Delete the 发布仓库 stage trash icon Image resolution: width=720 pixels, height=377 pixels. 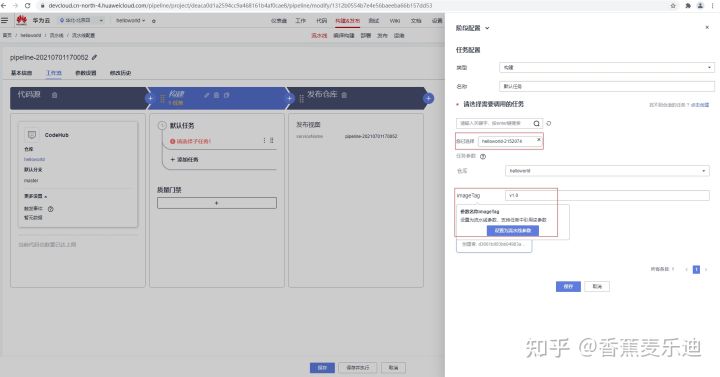[x=344, y=95]
